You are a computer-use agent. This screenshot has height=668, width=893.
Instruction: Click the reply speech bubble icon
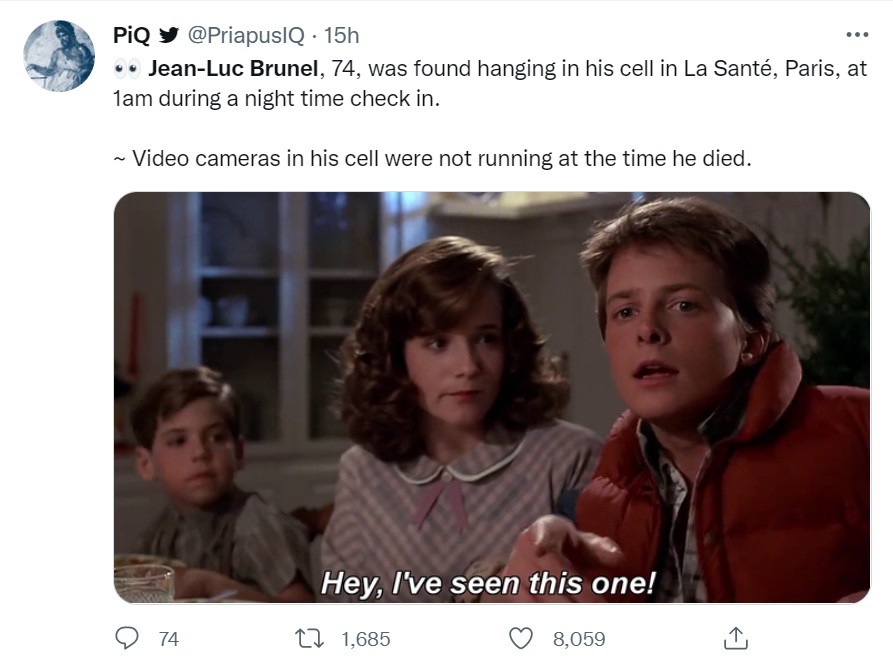coord(126,638)
